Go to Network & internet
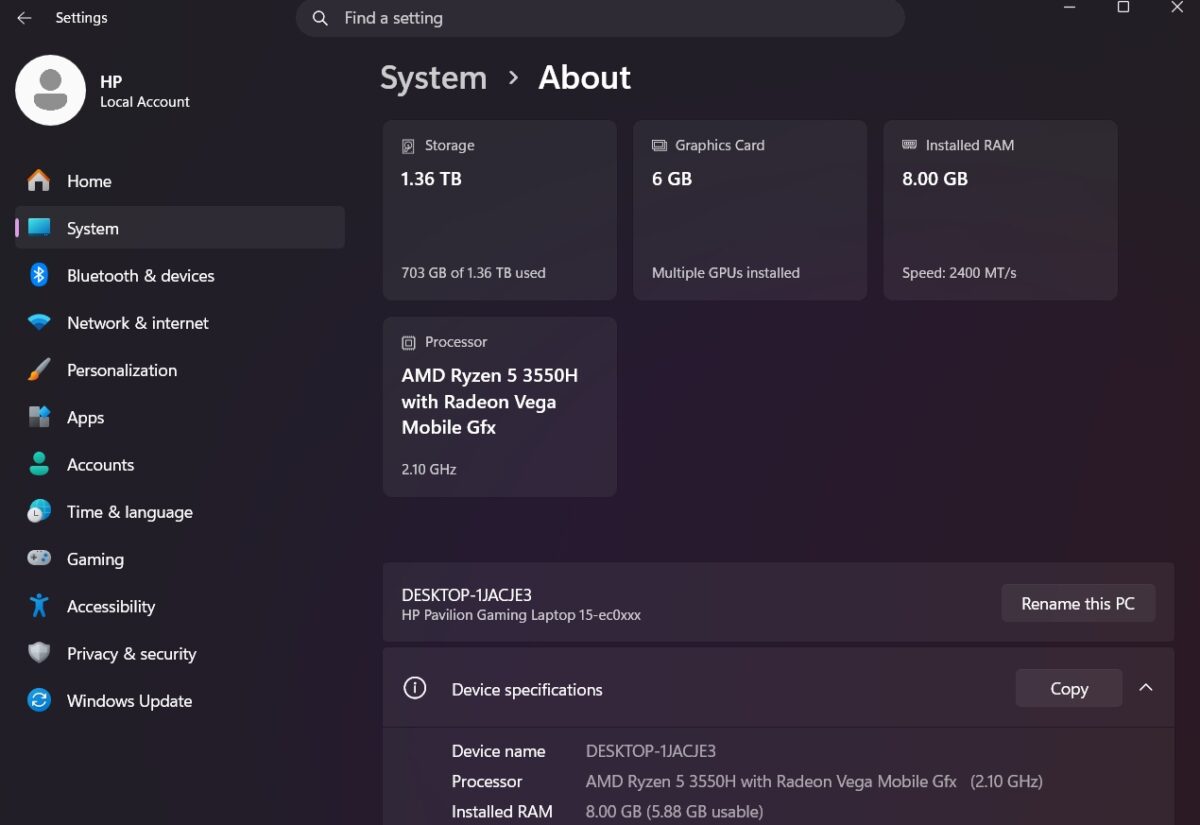Viewport: 1200px width, 825px height. (180, 323)
